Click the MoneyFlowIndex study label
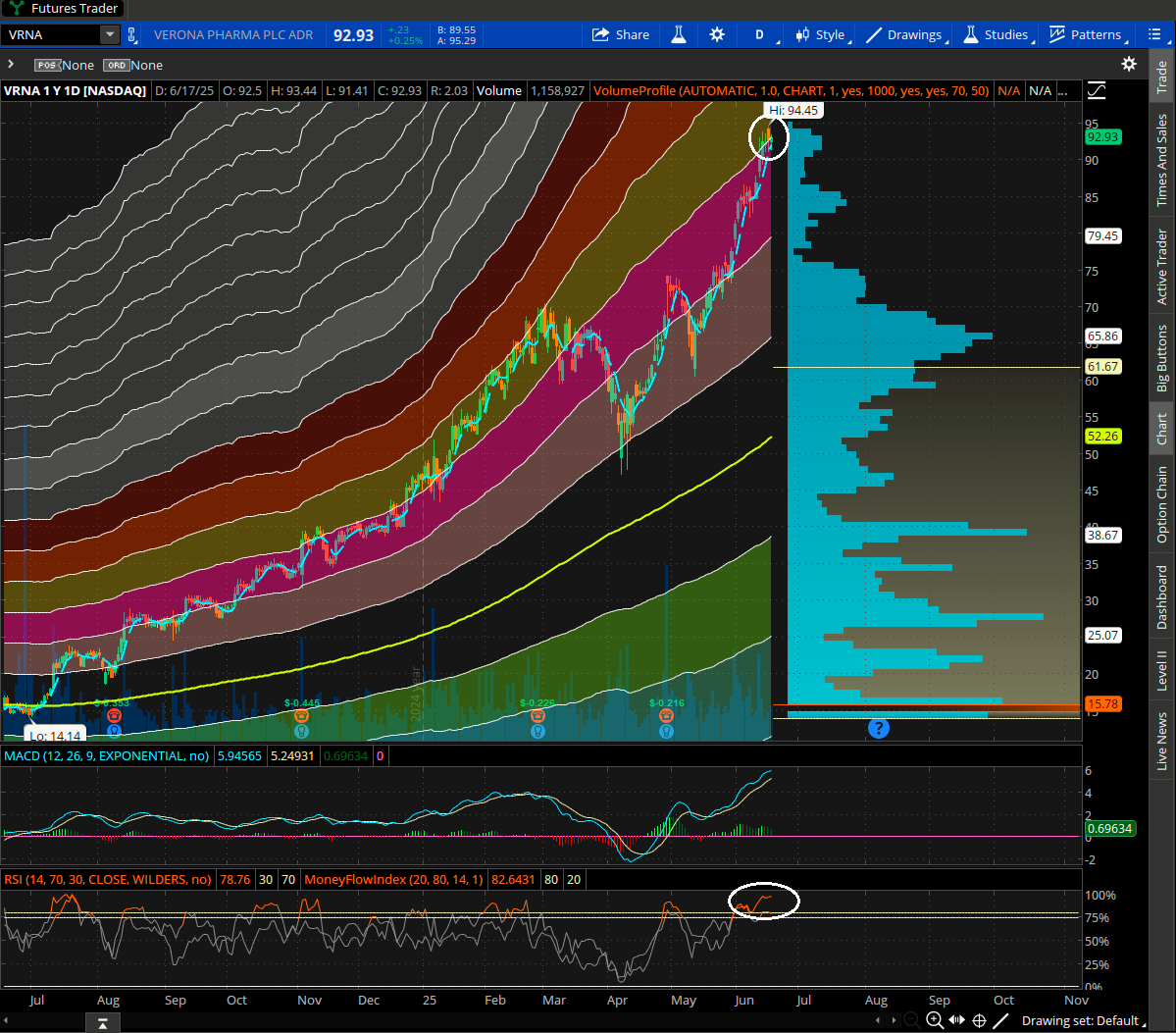This screenshot has height=1033, width=1176. tap(393, 879)
